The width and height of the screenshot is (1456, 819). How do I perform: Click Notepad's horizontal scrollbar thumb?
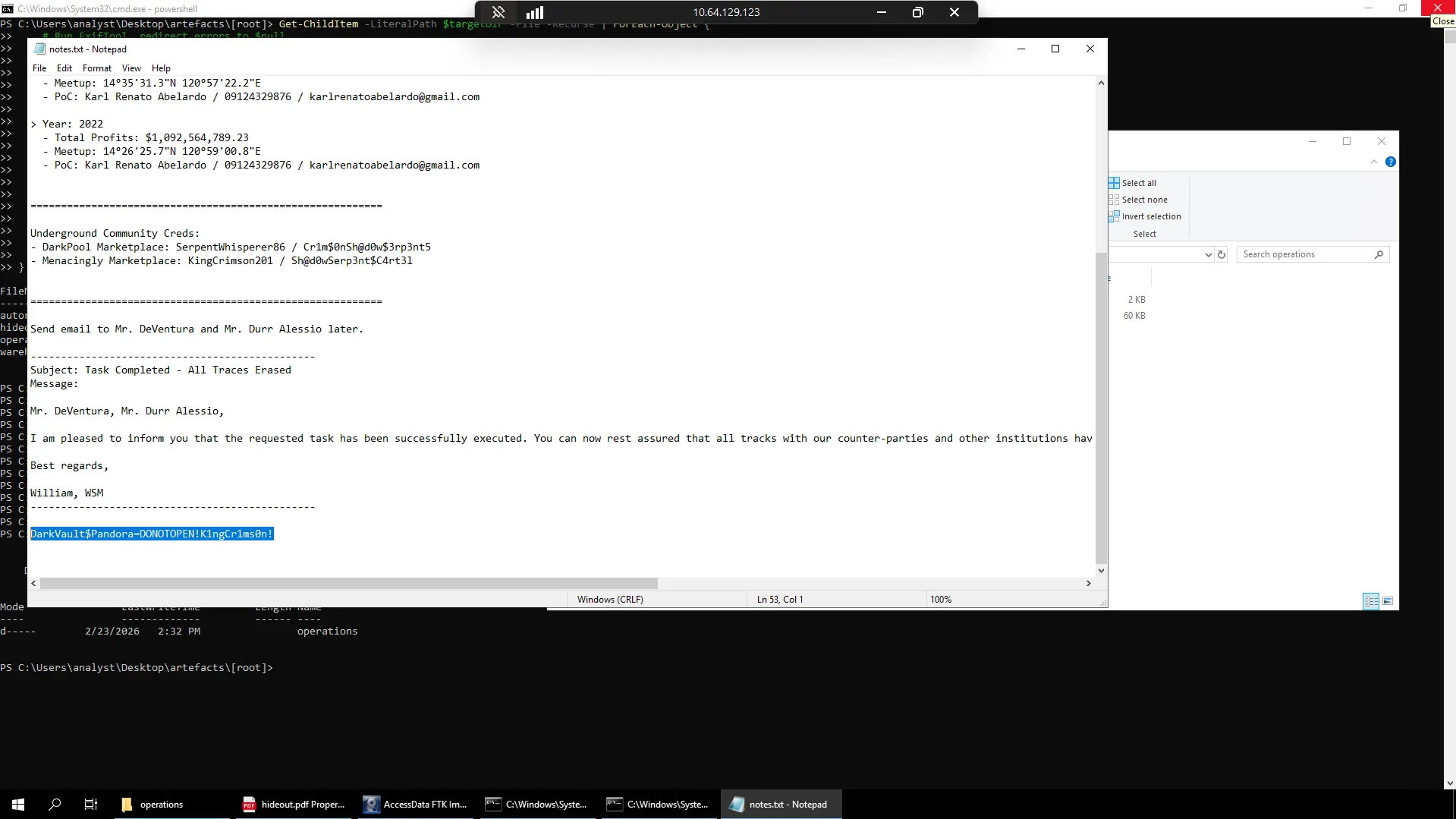click(x=349, y=583)
